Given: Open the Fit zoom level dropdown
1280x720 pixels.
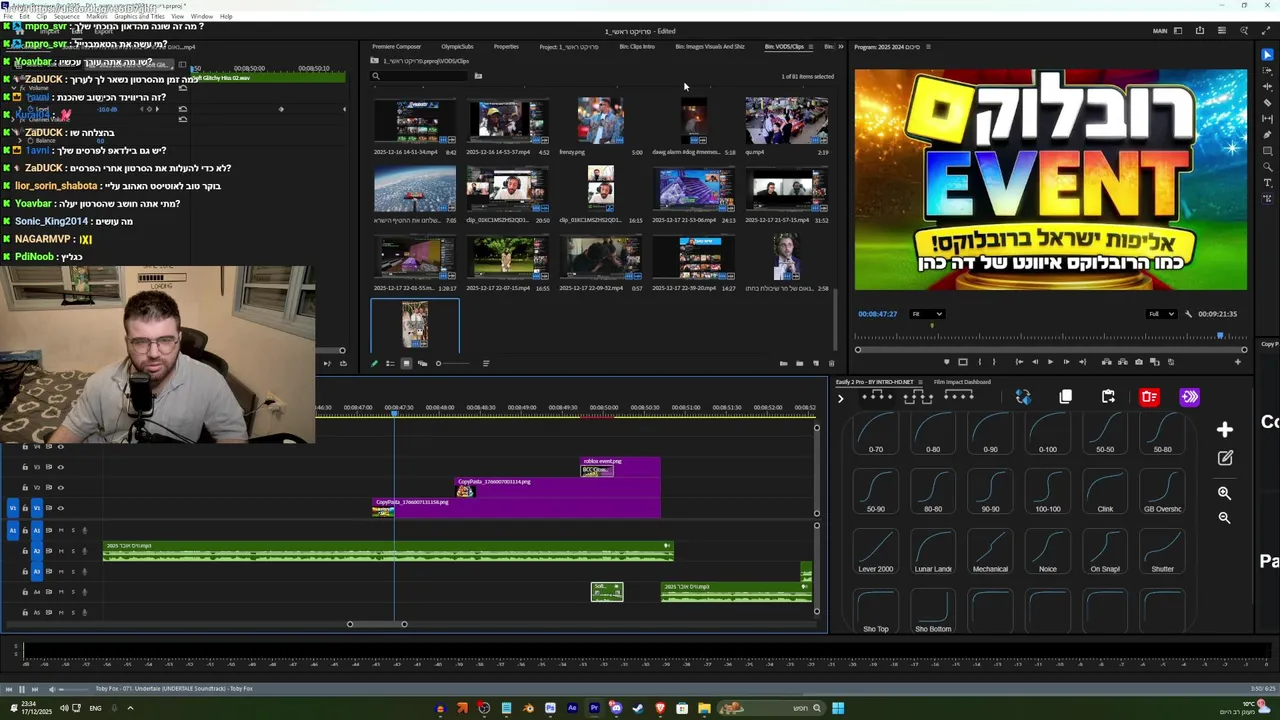Looking at the screenshot, I should 926,314.
